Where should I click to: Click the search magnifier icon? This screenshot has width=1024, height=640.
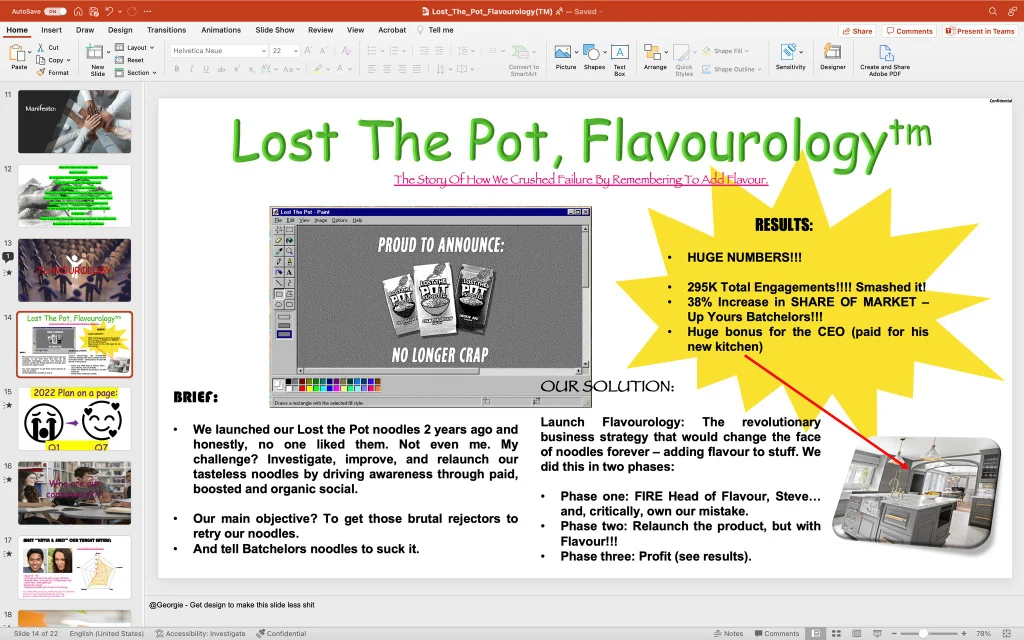[993, 11]
